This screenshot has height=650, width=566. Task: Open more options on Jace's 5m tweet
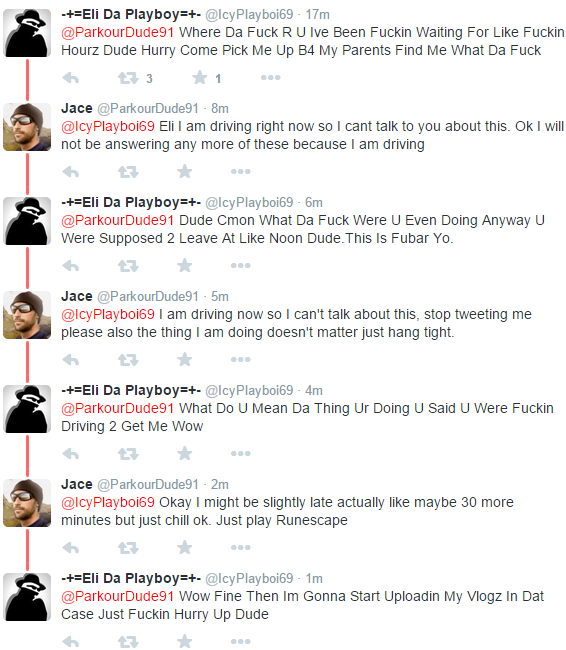tap(240, 359)
